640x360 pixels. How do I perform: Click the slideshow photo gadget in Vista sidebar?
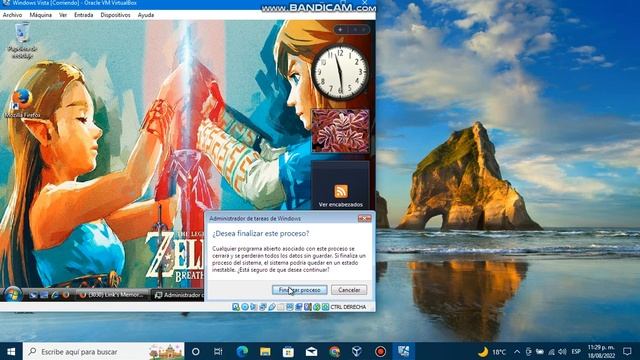click(x=340, y=131)
